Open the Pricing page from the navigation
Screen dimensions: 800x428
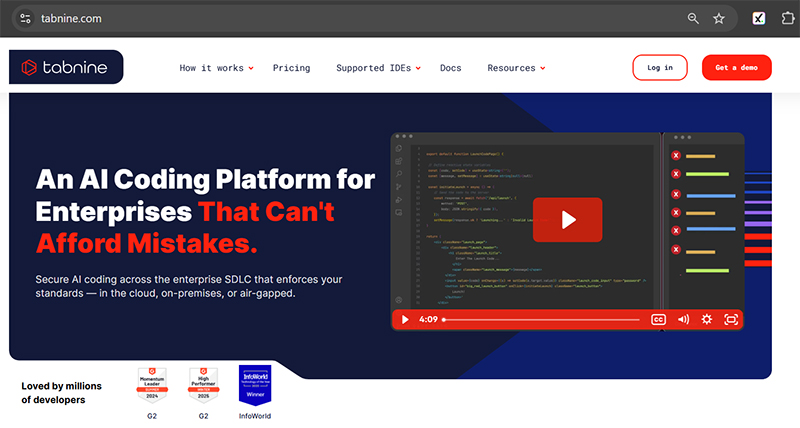point(291,68)
